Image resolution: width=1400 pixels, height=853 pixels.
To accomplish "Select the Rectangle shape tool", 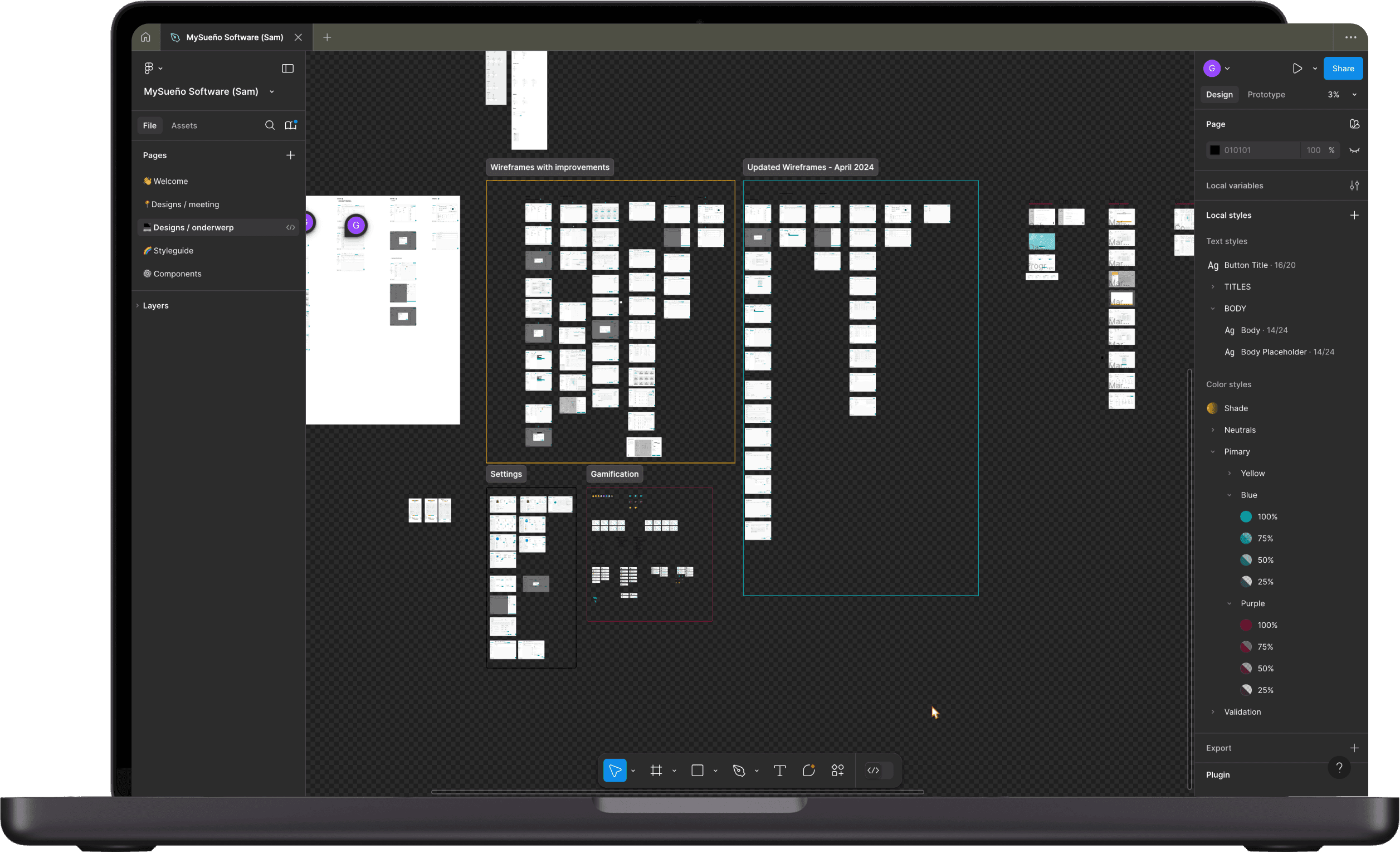I will (697, 770).
